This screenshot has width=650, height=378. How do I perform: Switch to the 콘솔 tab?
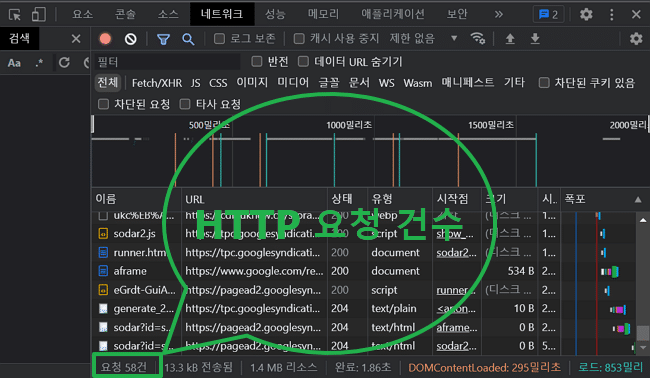125,14
